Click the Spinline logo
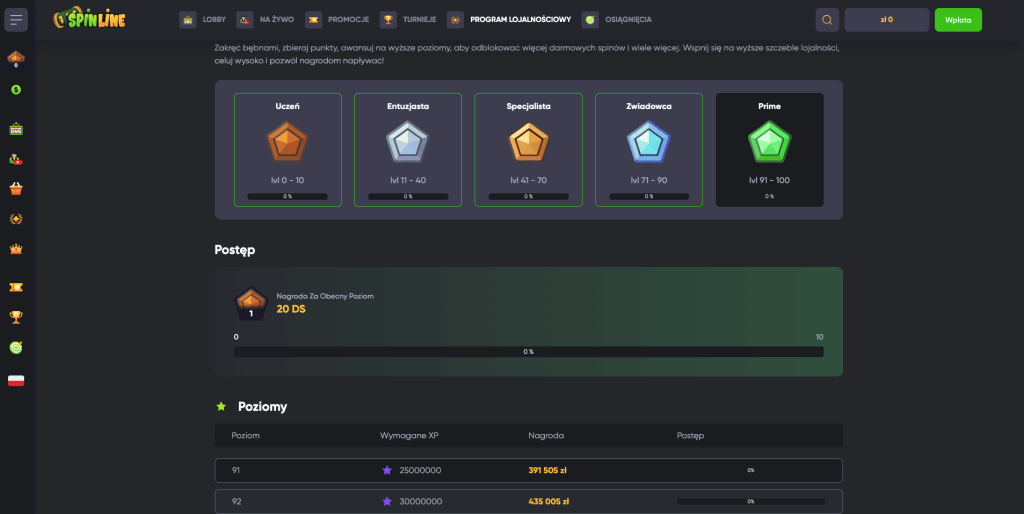 (90, 19)
